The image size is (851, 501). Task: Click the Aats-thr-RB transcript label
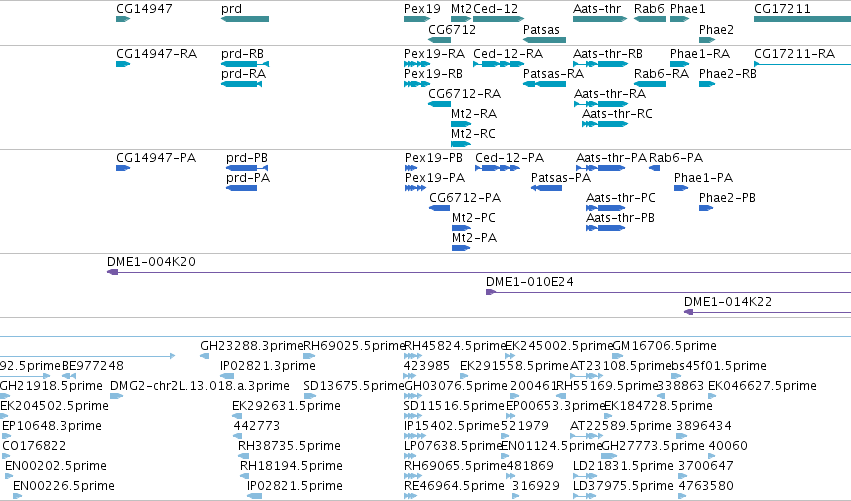[608, 54]
